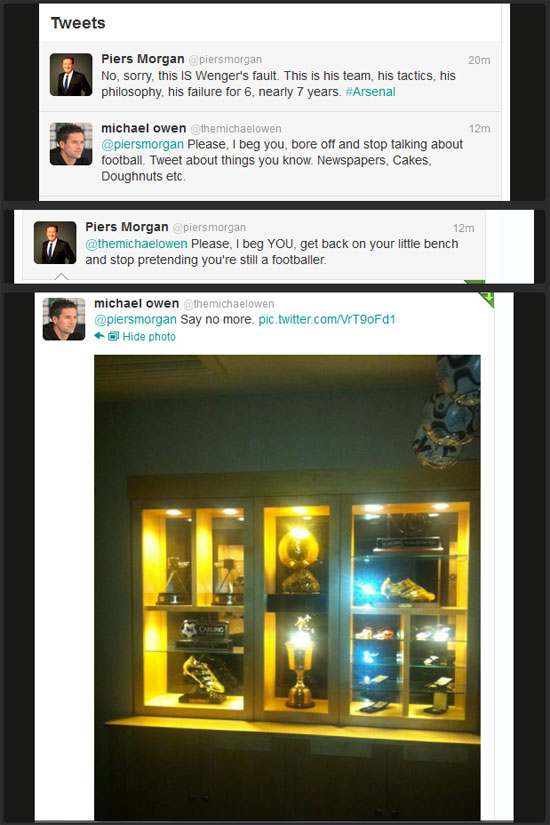Click the @piersmorgan mention before Say no more

click(x=135, y=319)
